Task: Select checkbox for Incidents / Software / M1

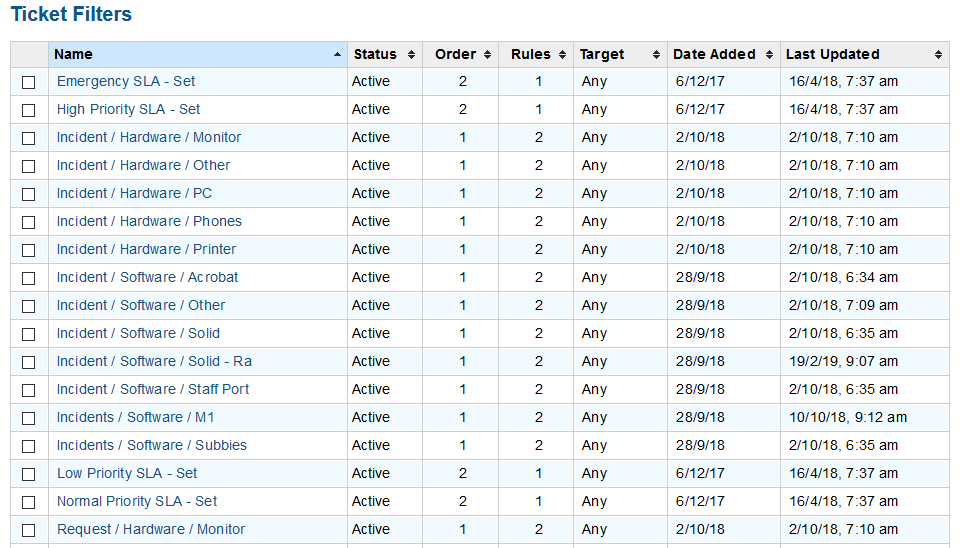Action: (x=29, y=418)
